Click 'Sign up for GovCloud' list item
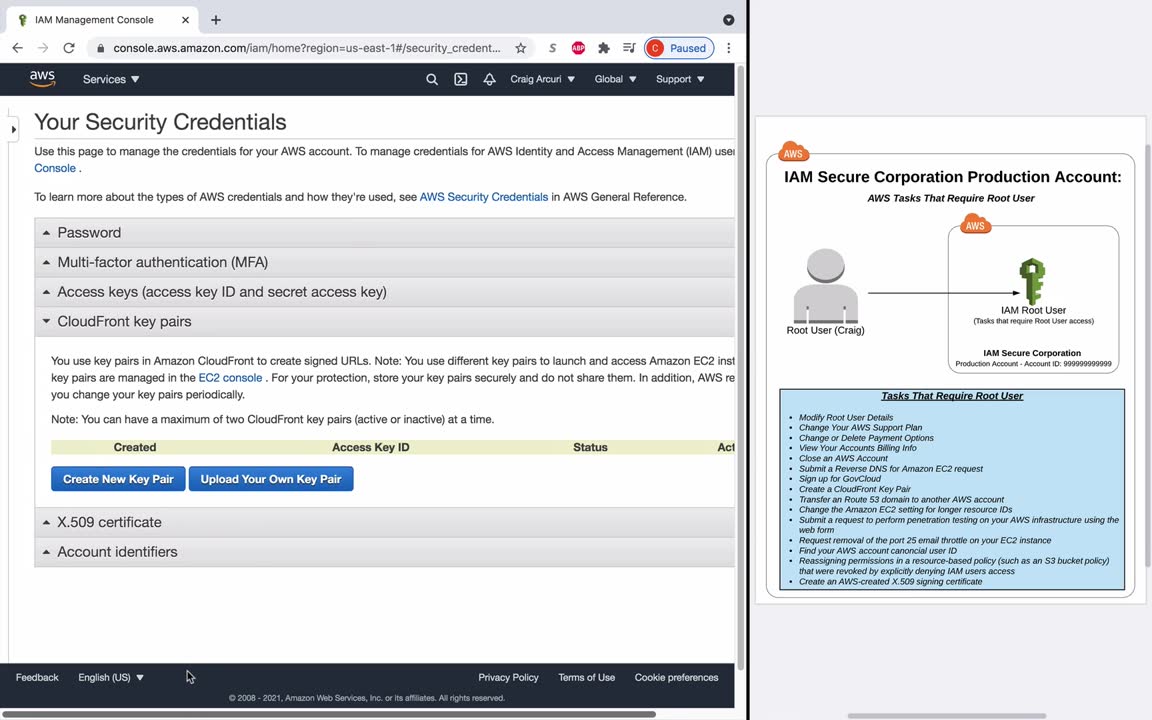The image size is (1152, 720). tap(839, 478)
